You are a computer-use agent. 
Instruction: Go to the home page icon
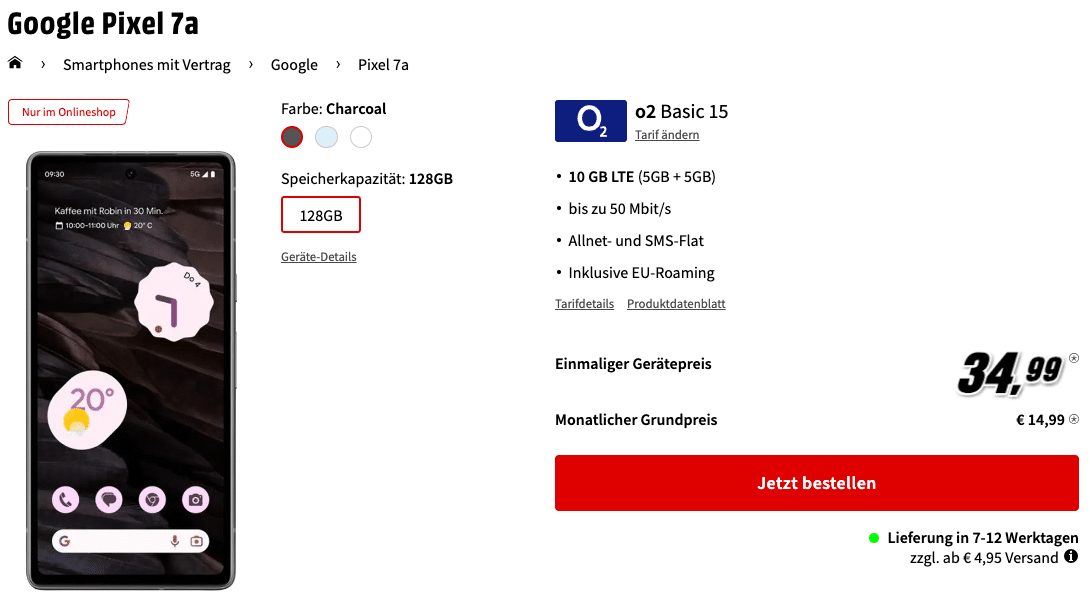(x=15, y=63)
